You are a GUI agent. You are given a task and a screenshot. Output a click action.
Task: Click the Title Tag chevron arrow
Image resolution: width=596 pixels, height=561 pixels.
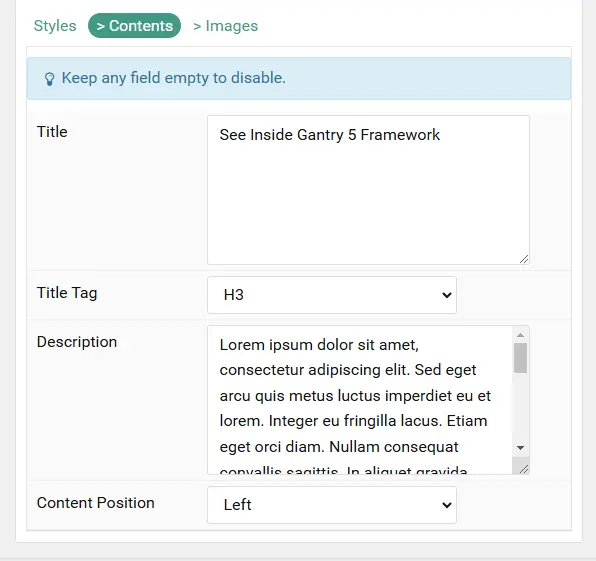[x=447, y=295]
